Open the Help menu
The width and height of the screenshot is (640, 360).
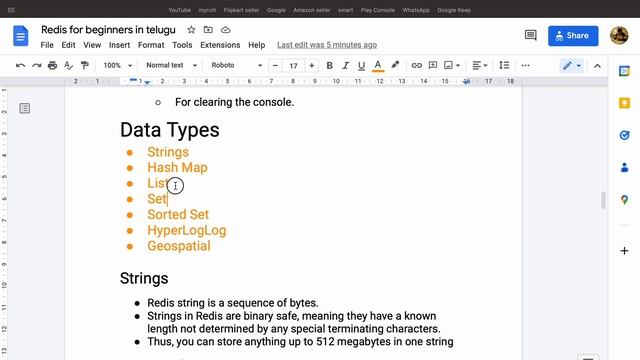click(256, 45)
